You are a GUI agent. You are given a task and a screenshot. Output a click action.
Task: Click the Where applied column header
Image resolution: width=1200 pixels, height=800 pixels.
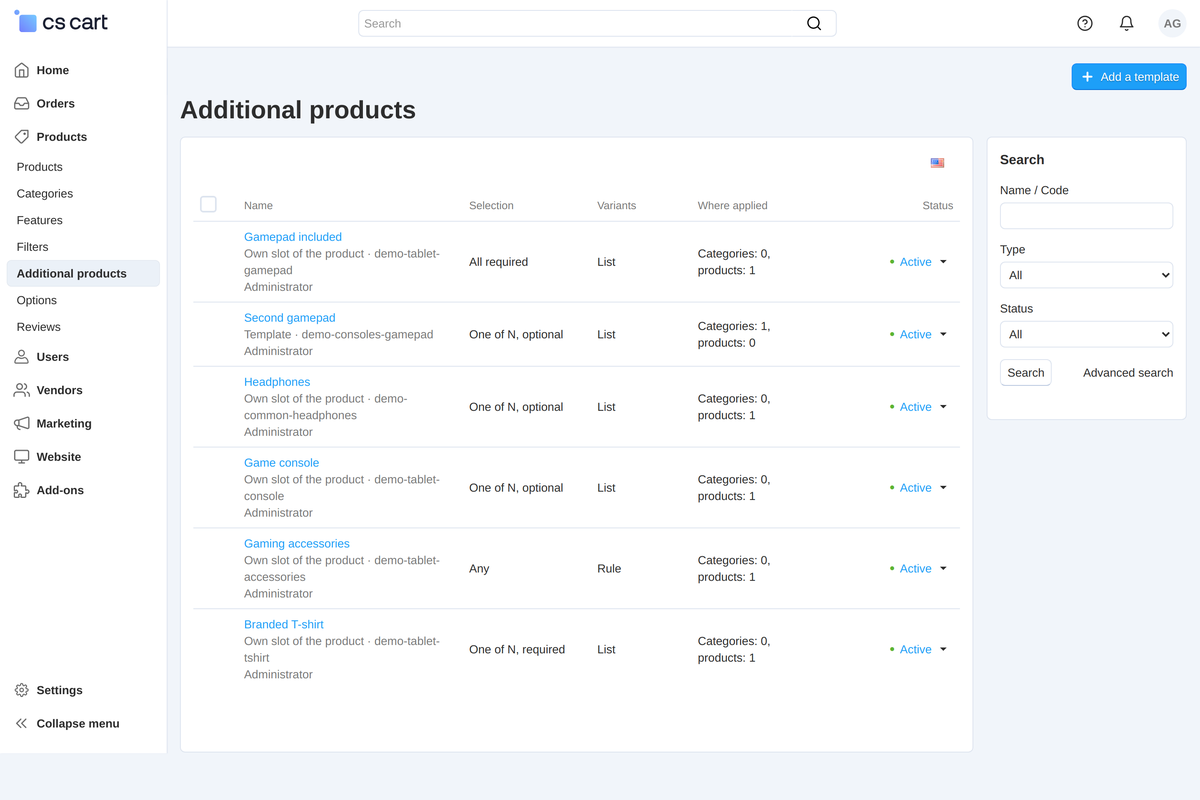pyautogui.click(x=733, y=205)
